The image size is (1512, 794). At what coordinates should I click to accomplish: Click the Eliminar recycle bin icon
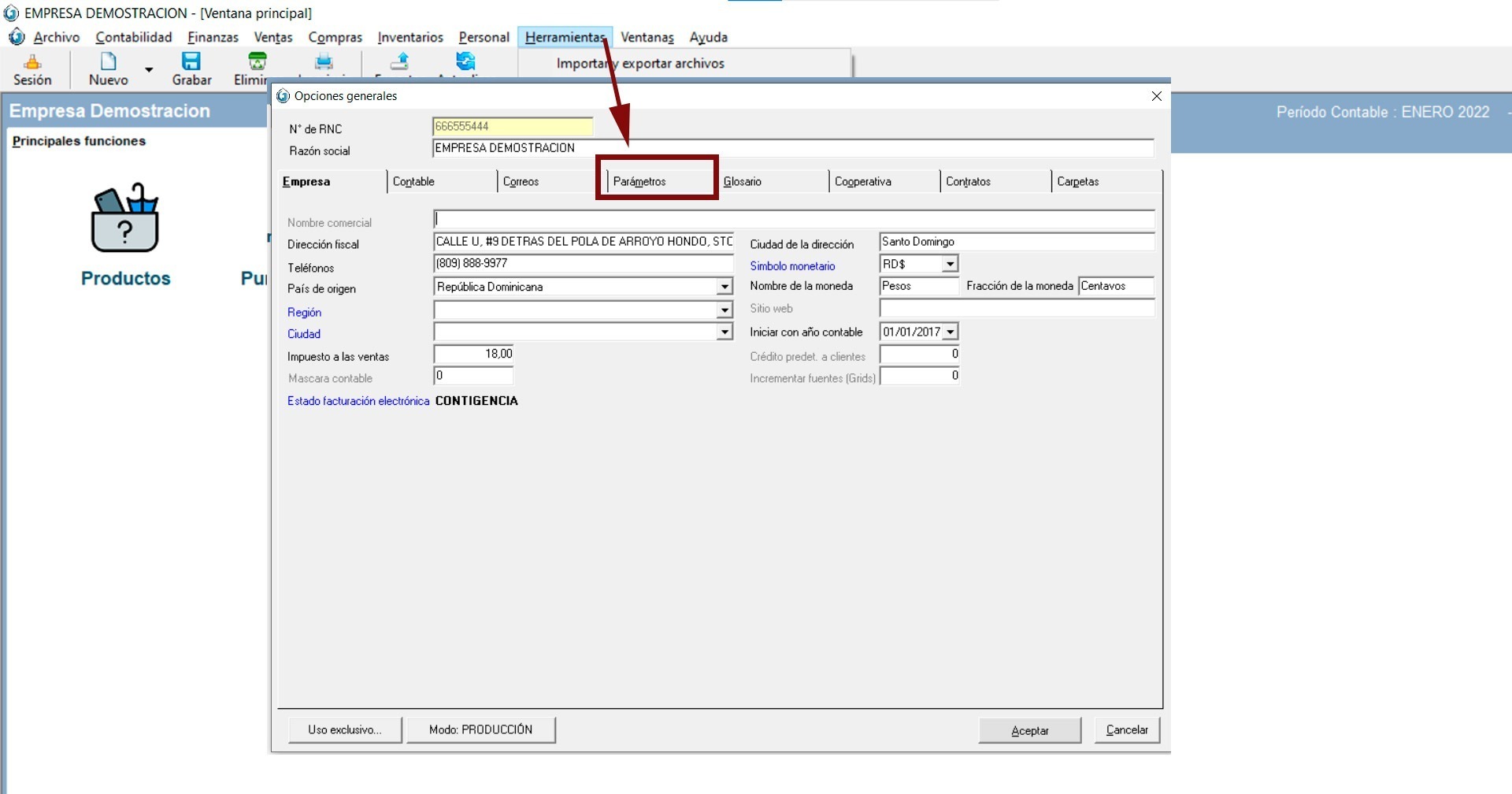click(x=257, y=62)
